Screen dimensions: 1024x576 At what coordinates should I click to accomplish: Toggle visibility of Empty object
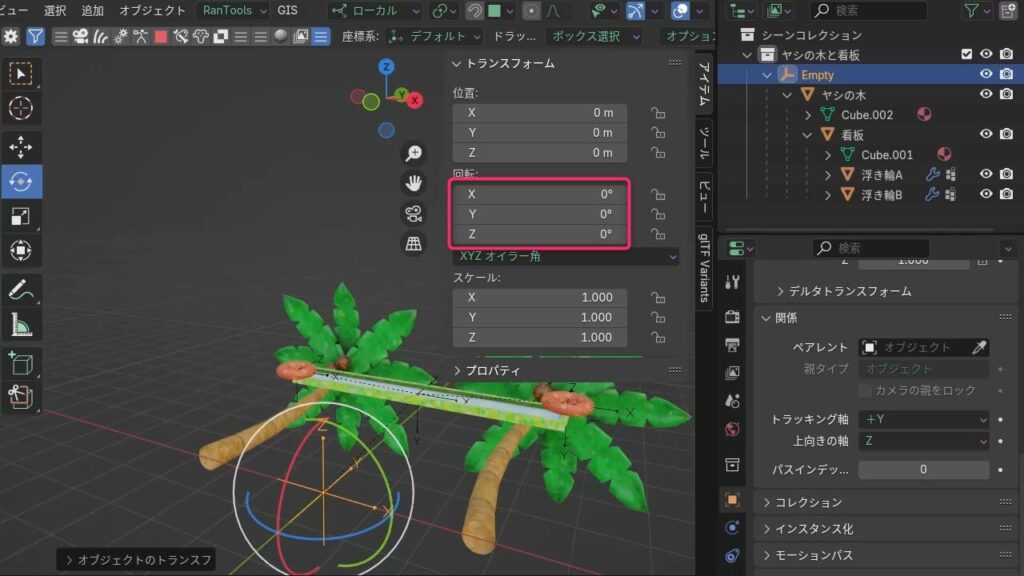985,74
